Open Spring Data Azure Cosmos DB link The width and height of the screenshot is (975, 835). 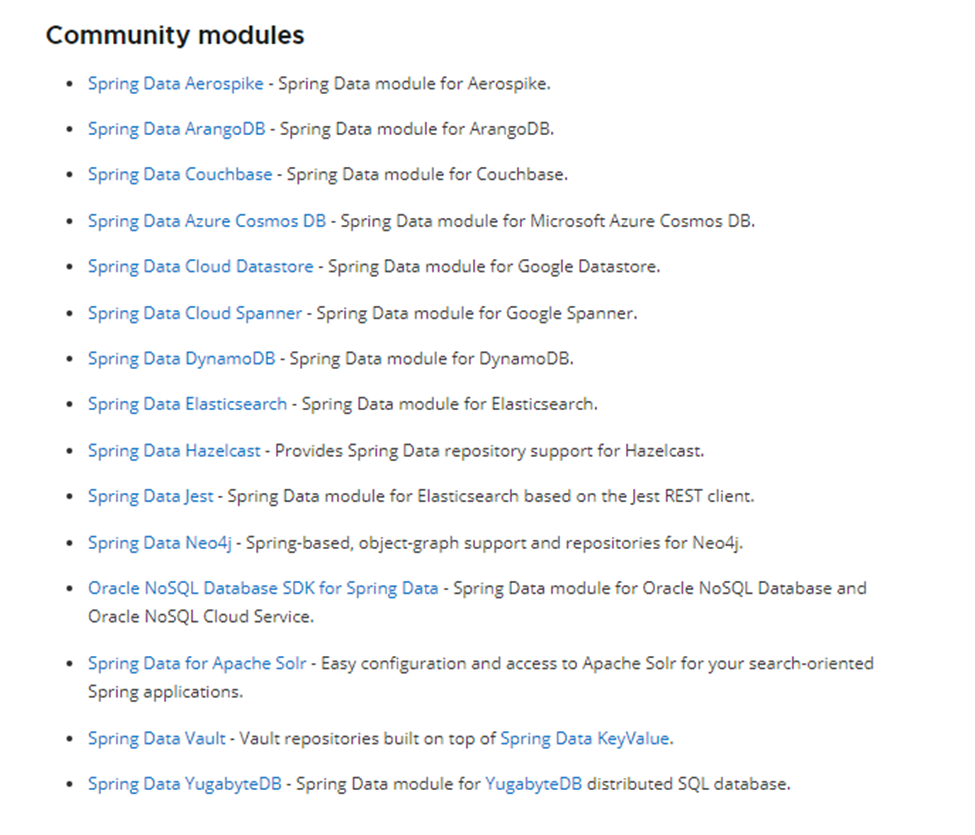pos(206,221)
